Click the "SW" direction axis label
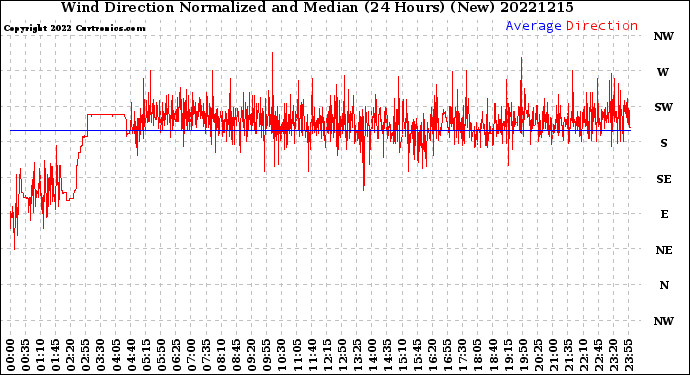Viewport: 690px width, 375px height. (663, 107)
